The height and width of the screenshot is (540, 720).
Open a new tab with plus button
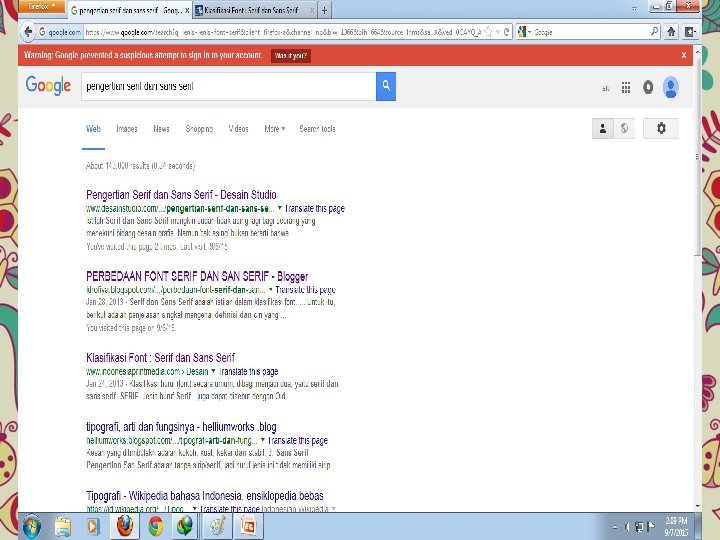(324, 10)
